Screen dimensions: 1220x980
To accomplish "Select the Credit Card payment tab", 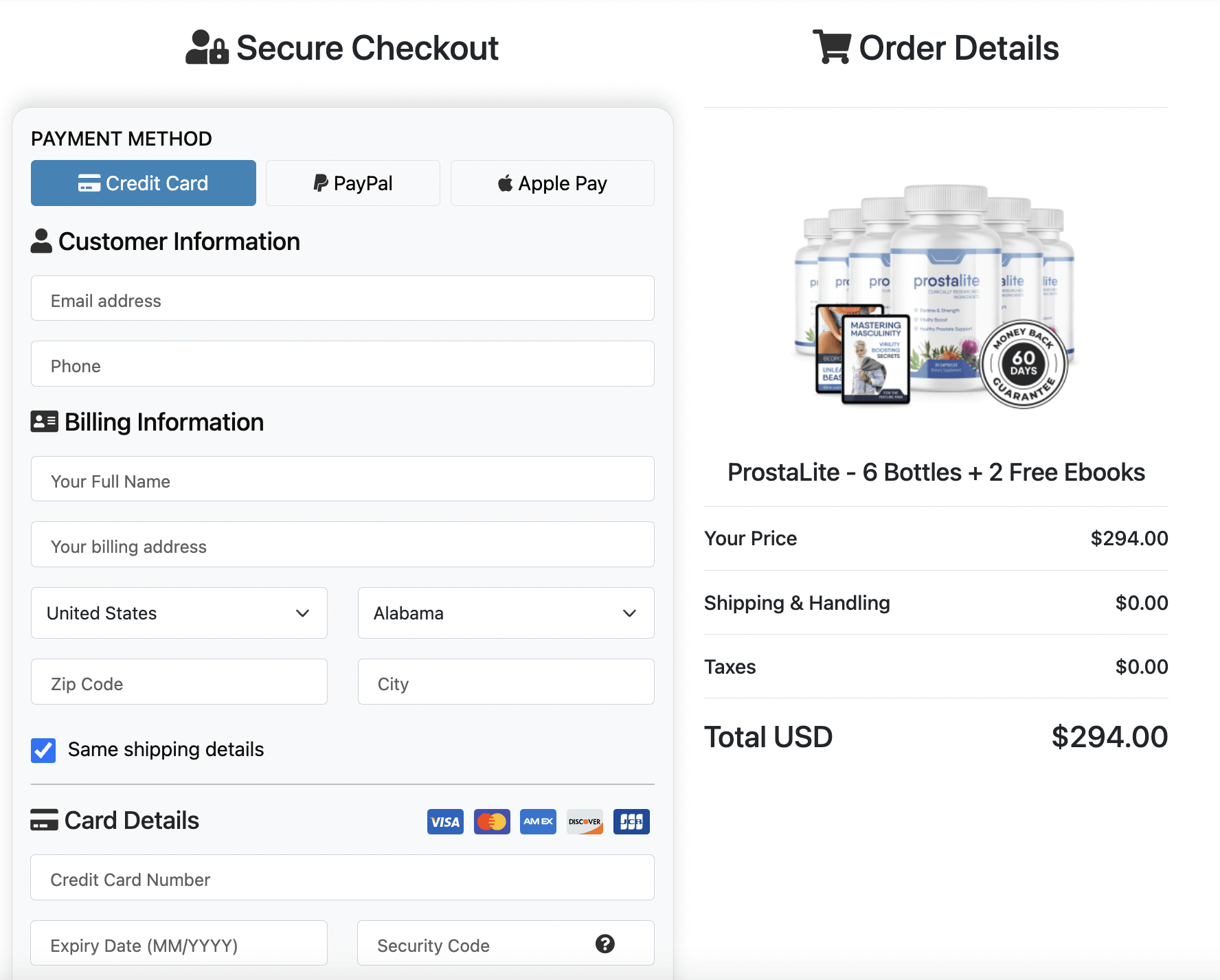I will 143,183.
